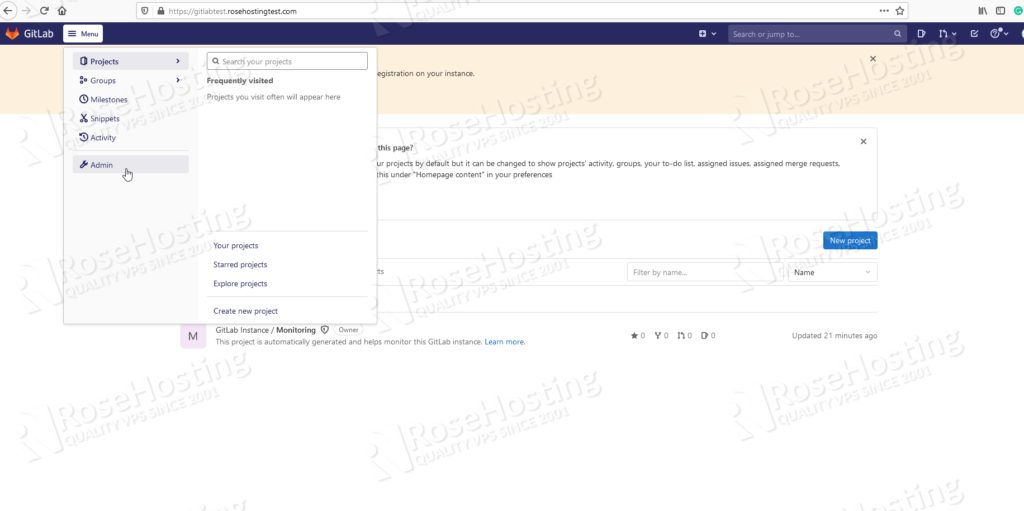Click the project merge requests count
Screen dimensions: 1024x511
tap(685, 336)
